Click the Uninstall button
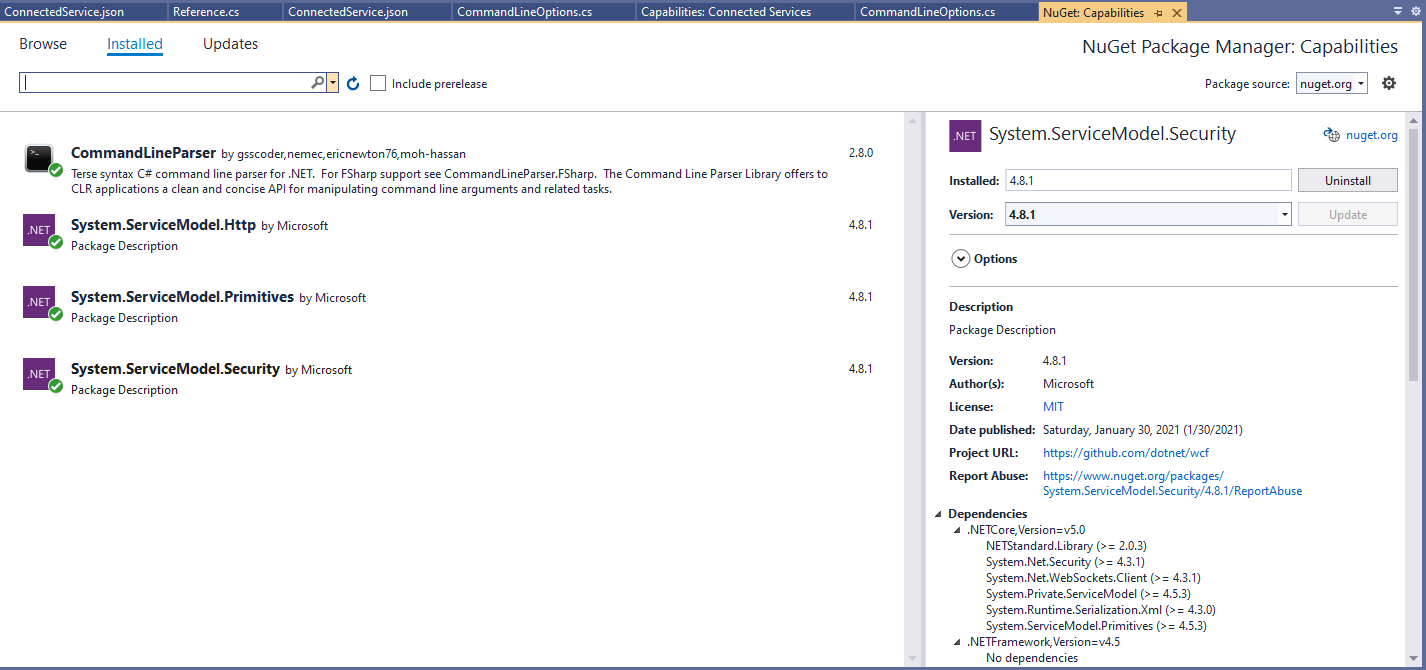 tap(1347, 181)
